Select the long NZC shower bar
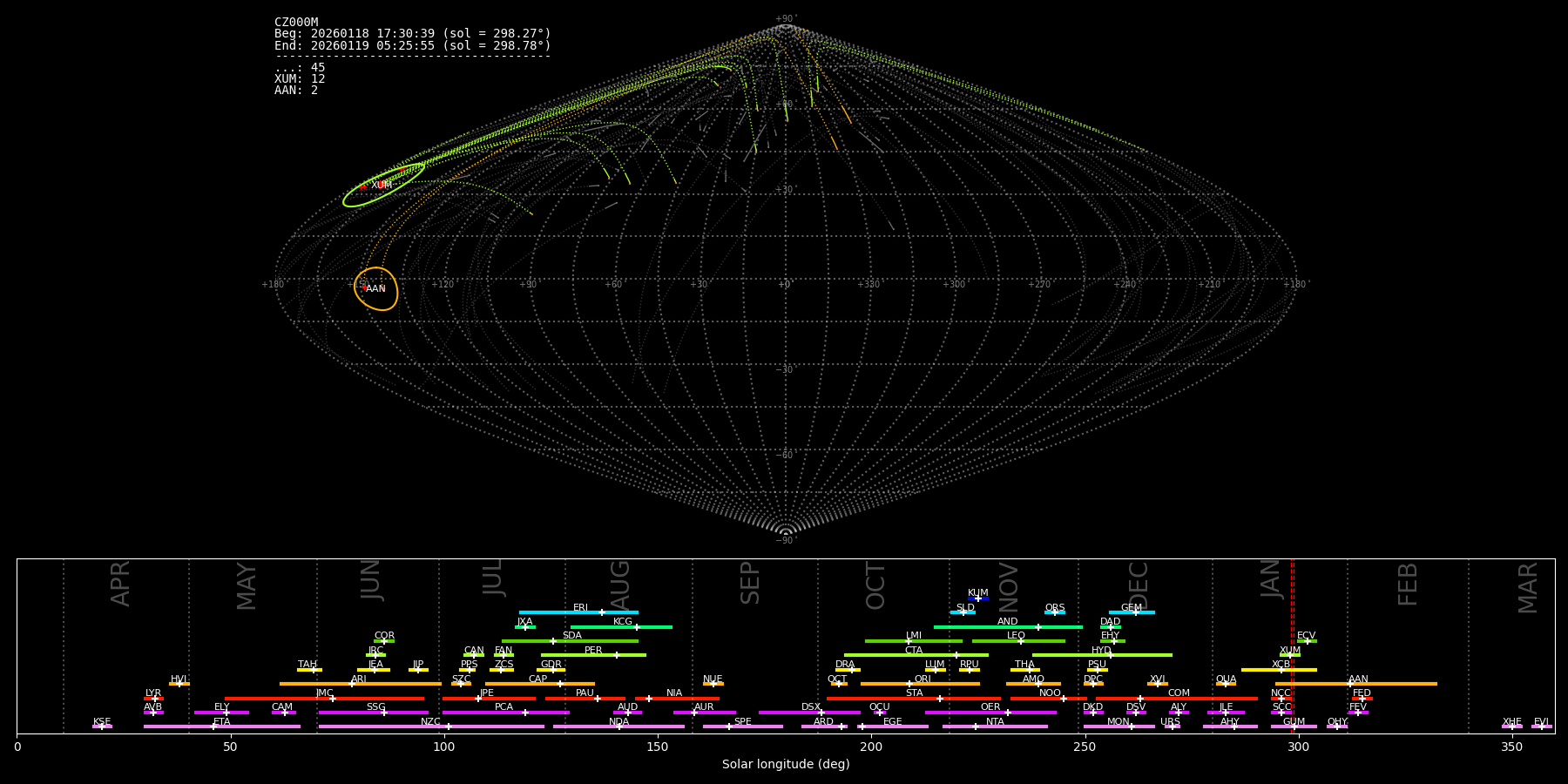 430,727
